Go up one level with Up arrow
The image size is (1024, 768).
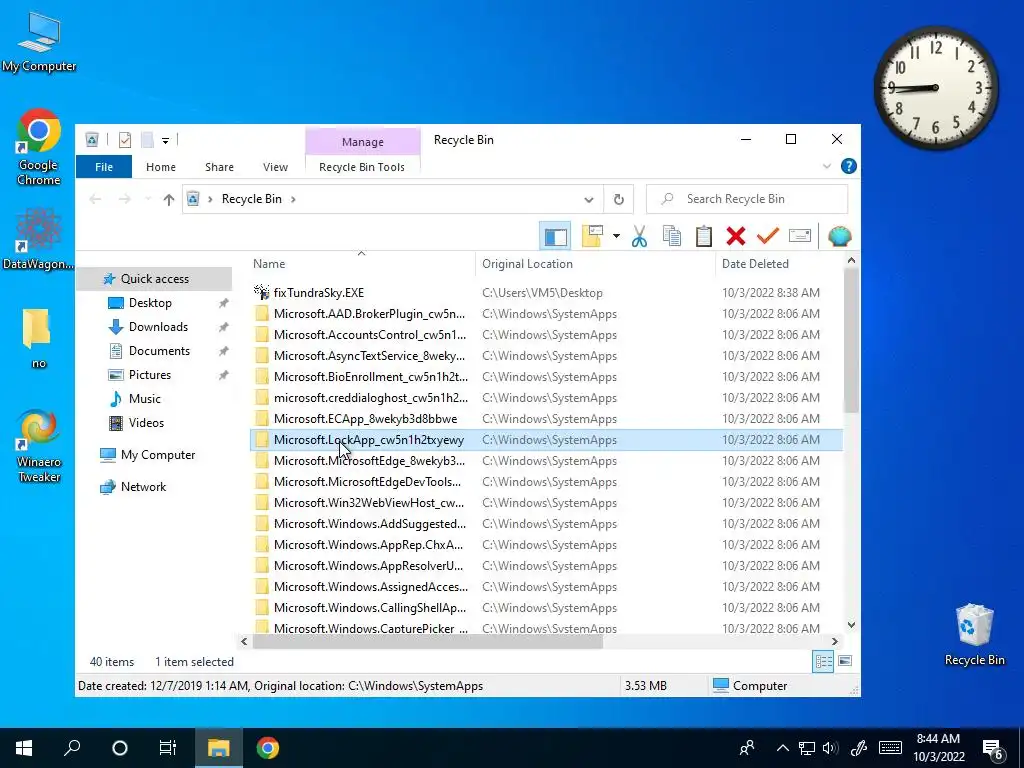pos(168,199)
